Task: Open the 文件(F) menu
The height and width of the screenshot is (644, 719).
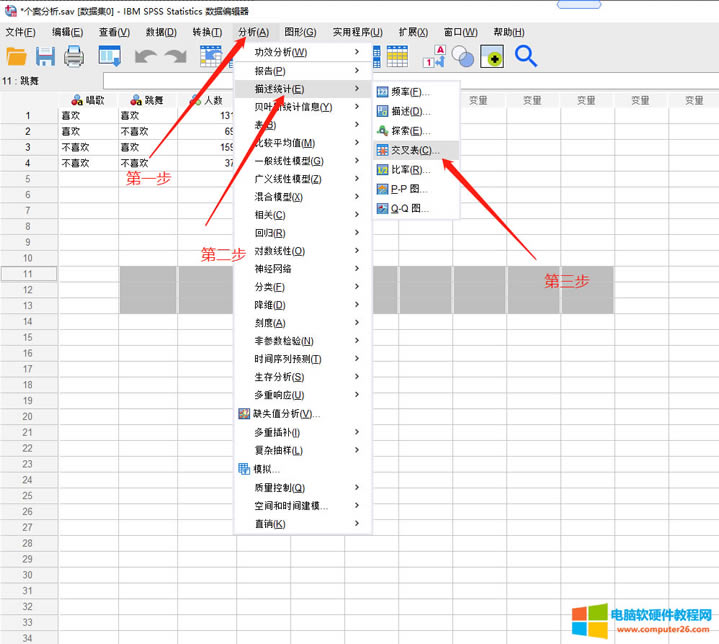Action: 21,32
